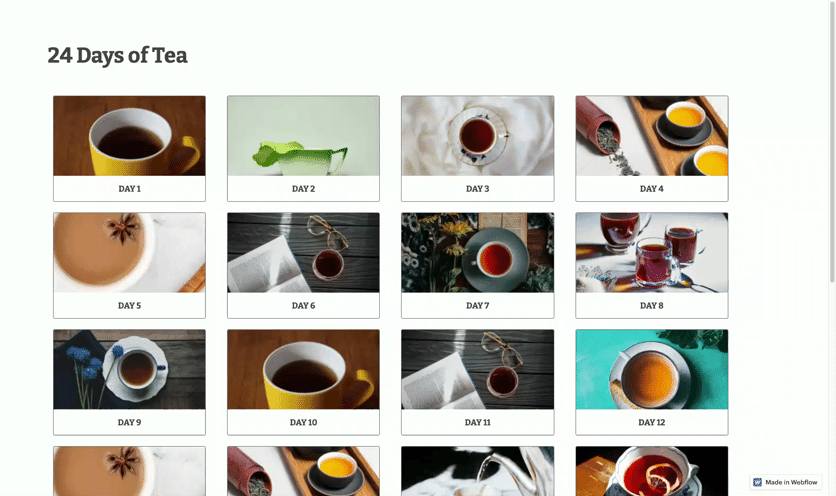The height and width of the screenshot is (496, 836).
Task: Click the DAY 11 card label
Action: pyautogui.click(x=478, y=422)
